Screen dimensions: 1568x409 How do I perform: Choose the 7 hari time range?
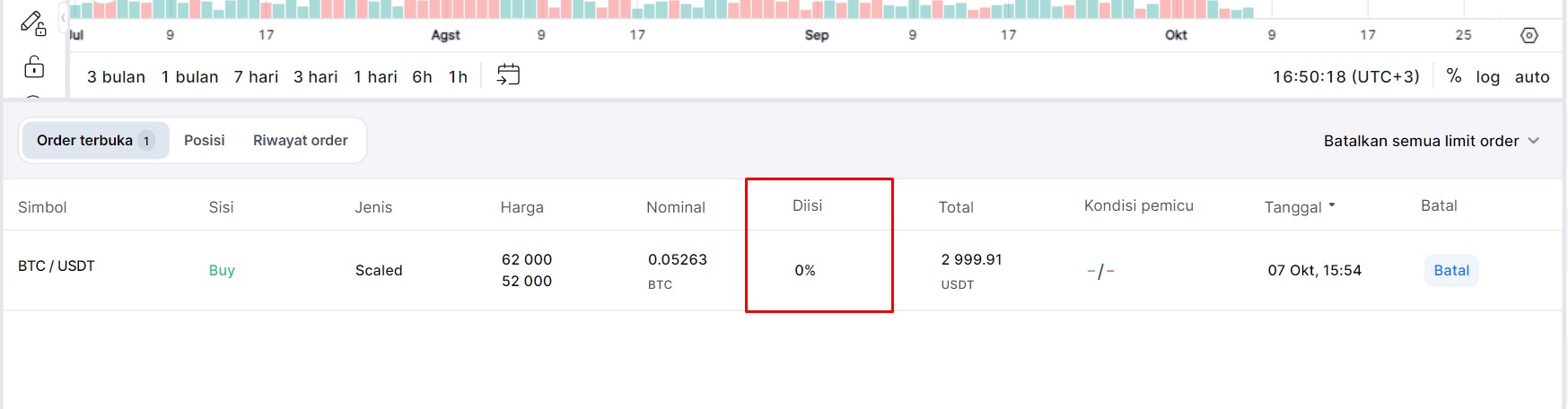[x=256, y=77]
